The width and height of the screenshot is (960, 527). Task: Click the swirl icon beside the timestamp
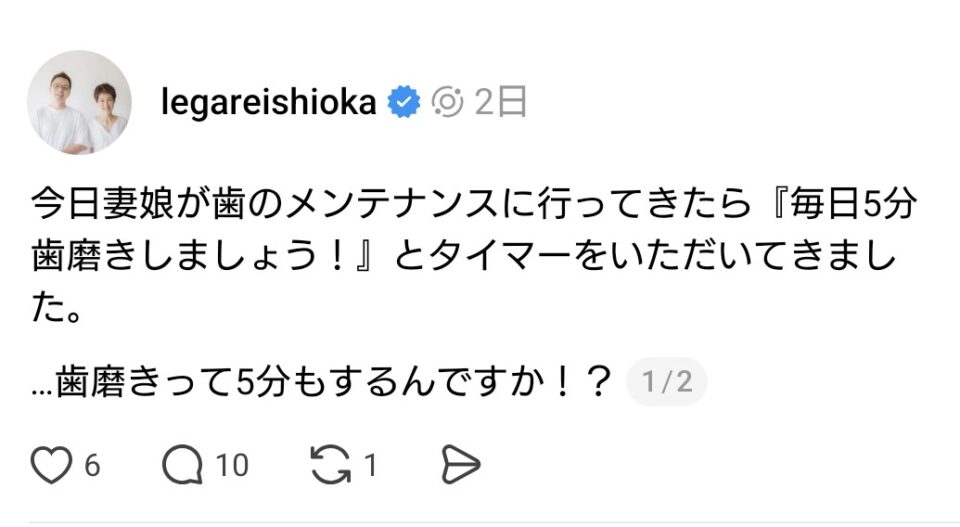(447, 102)
